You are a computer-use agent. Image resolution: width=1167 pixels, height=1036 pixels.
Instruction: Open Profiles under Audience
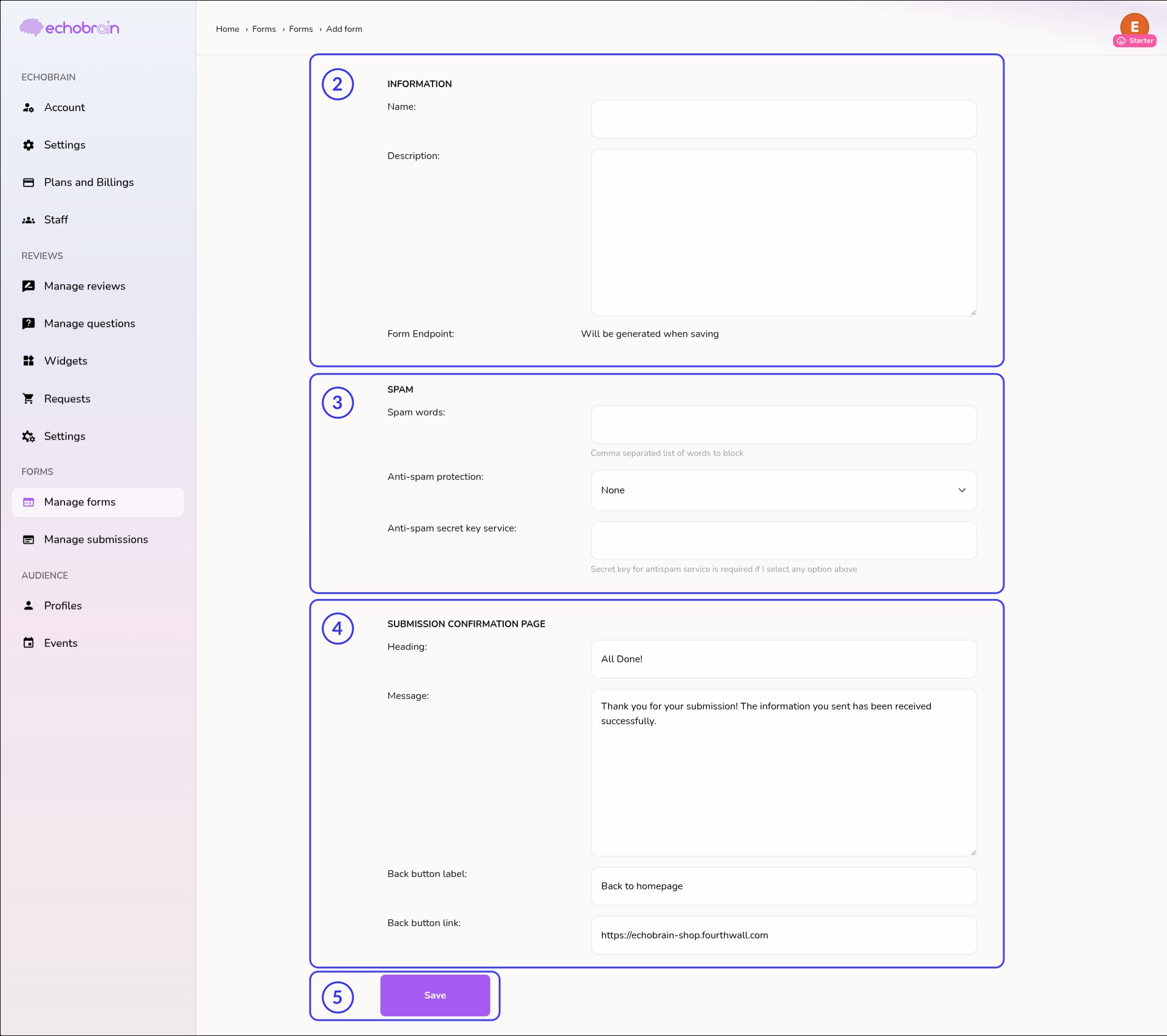pos(98,606)
